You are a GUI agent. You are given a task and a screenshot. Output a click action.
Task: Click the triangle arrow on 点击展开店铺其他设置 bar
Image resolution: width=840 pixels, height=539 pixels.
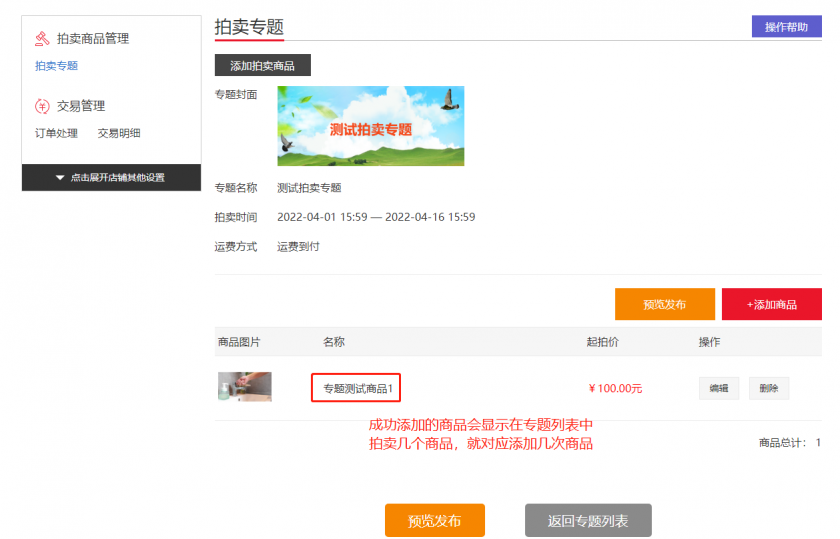click(60, 178)
